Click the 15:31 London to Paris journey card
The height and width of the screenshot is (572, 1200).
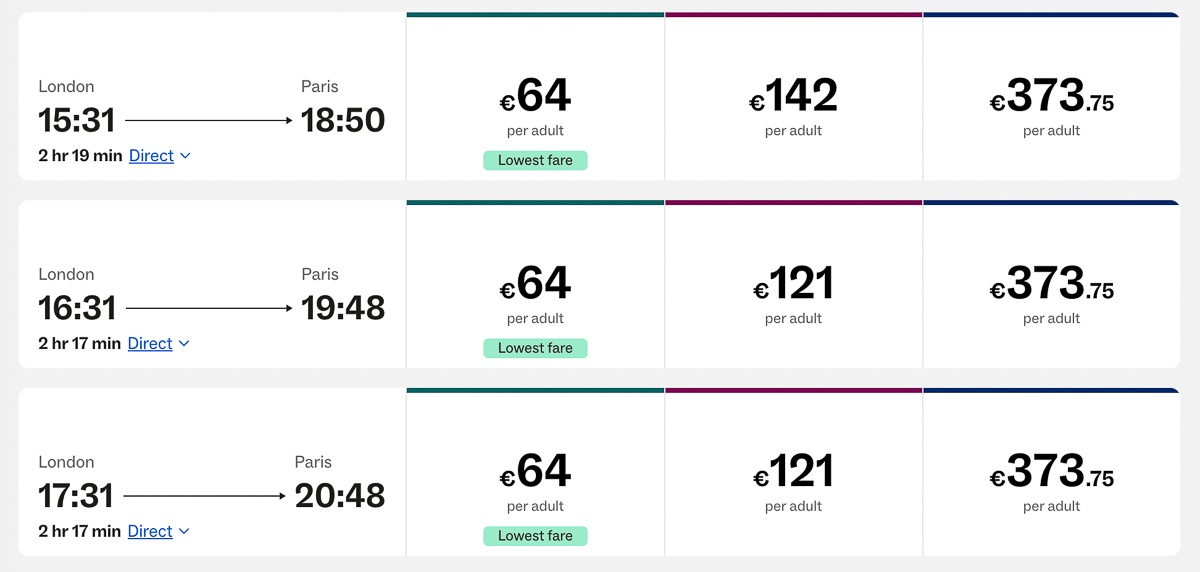click(x=212, y=97)
